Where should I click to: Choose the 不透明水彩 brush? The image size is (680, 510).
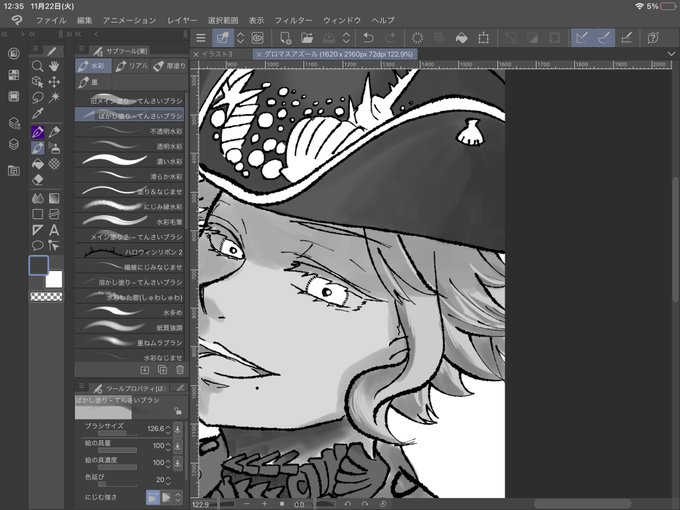129,131
